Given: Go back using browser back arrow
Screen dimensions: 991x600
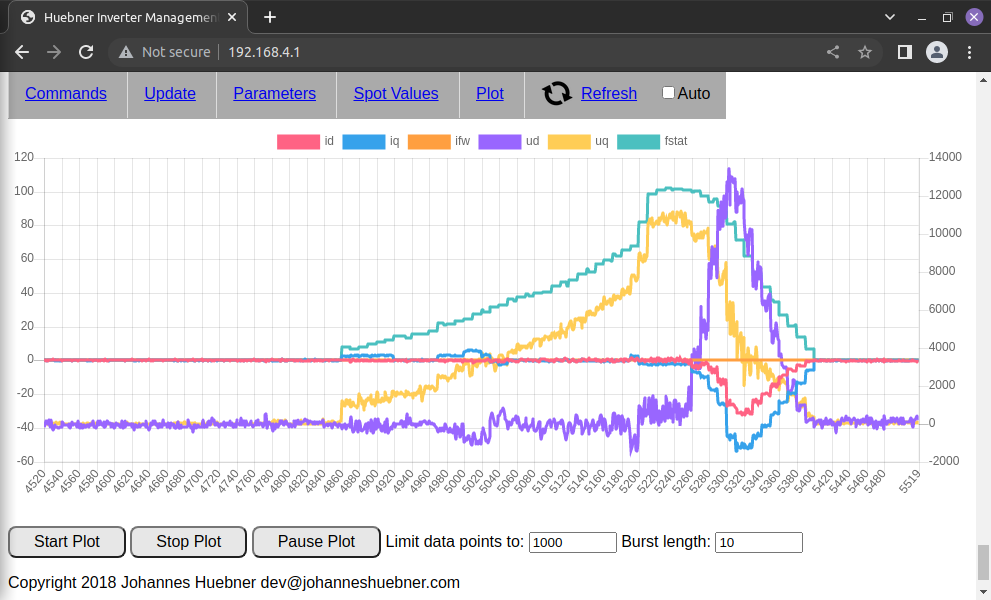Looking at the screenshot, I should (22, 52).
